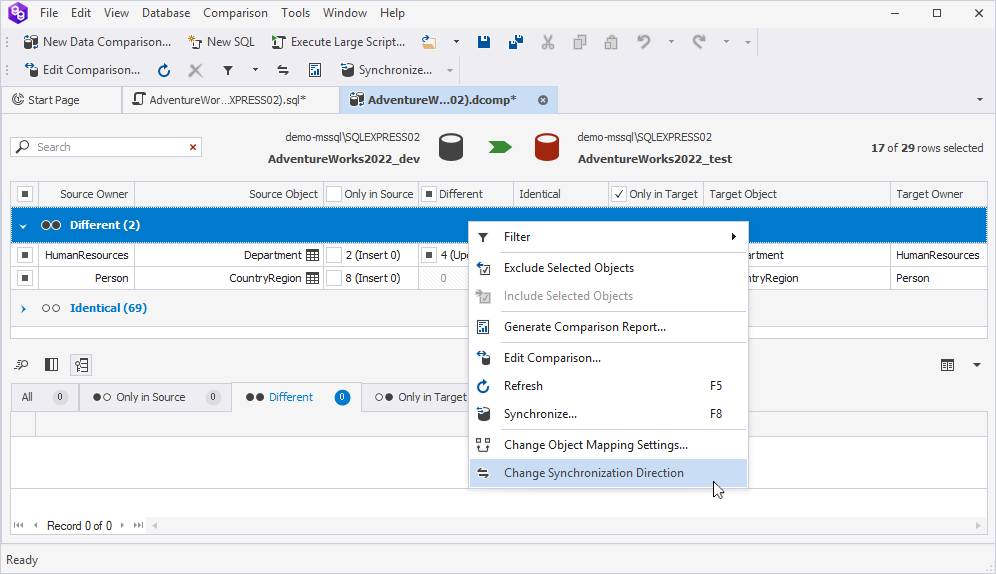
Task: Click the Execute Large Script button
Action: (339, 42)
